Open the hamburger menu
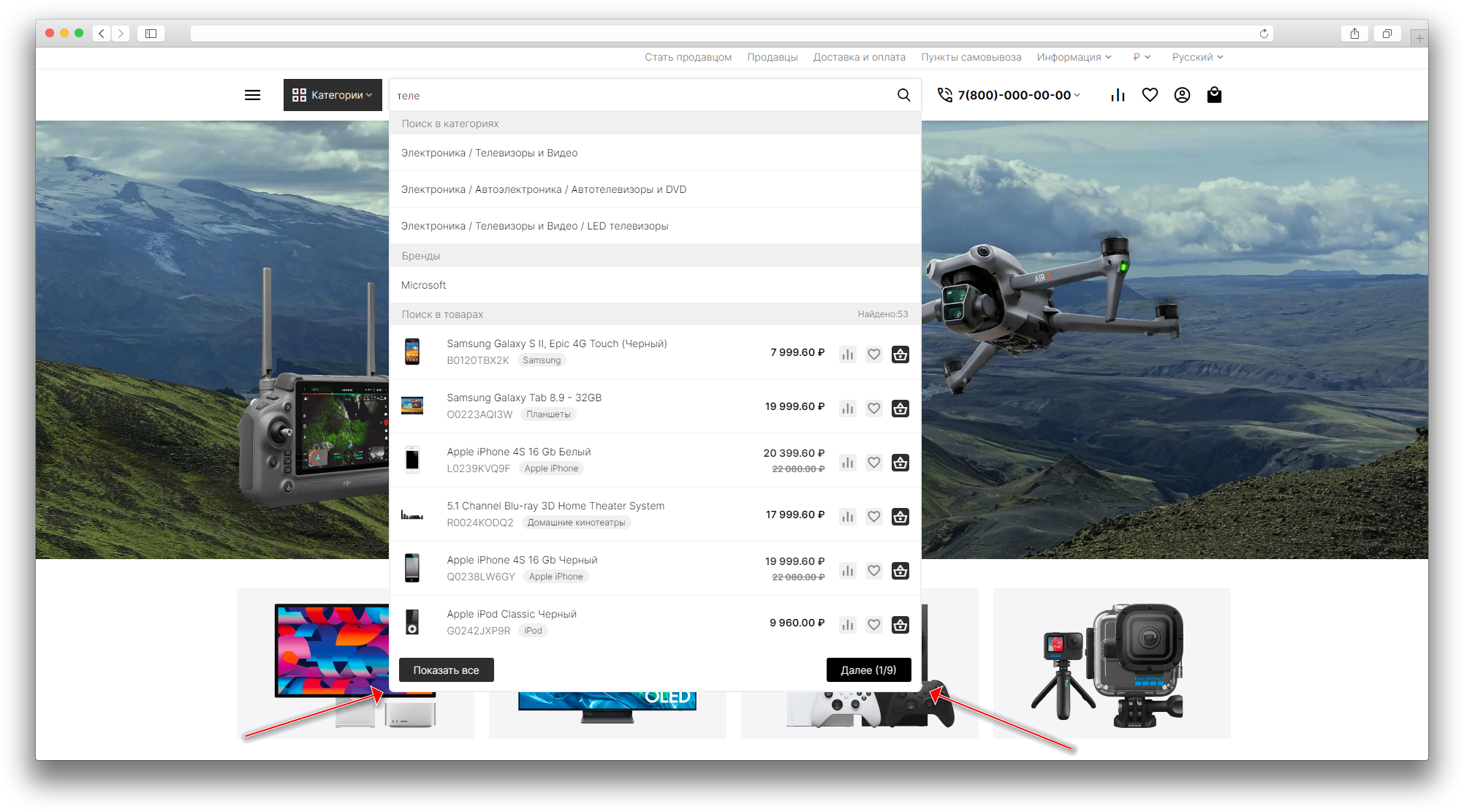Screen dimensions: 1464x812 click(x=252, y=95)
